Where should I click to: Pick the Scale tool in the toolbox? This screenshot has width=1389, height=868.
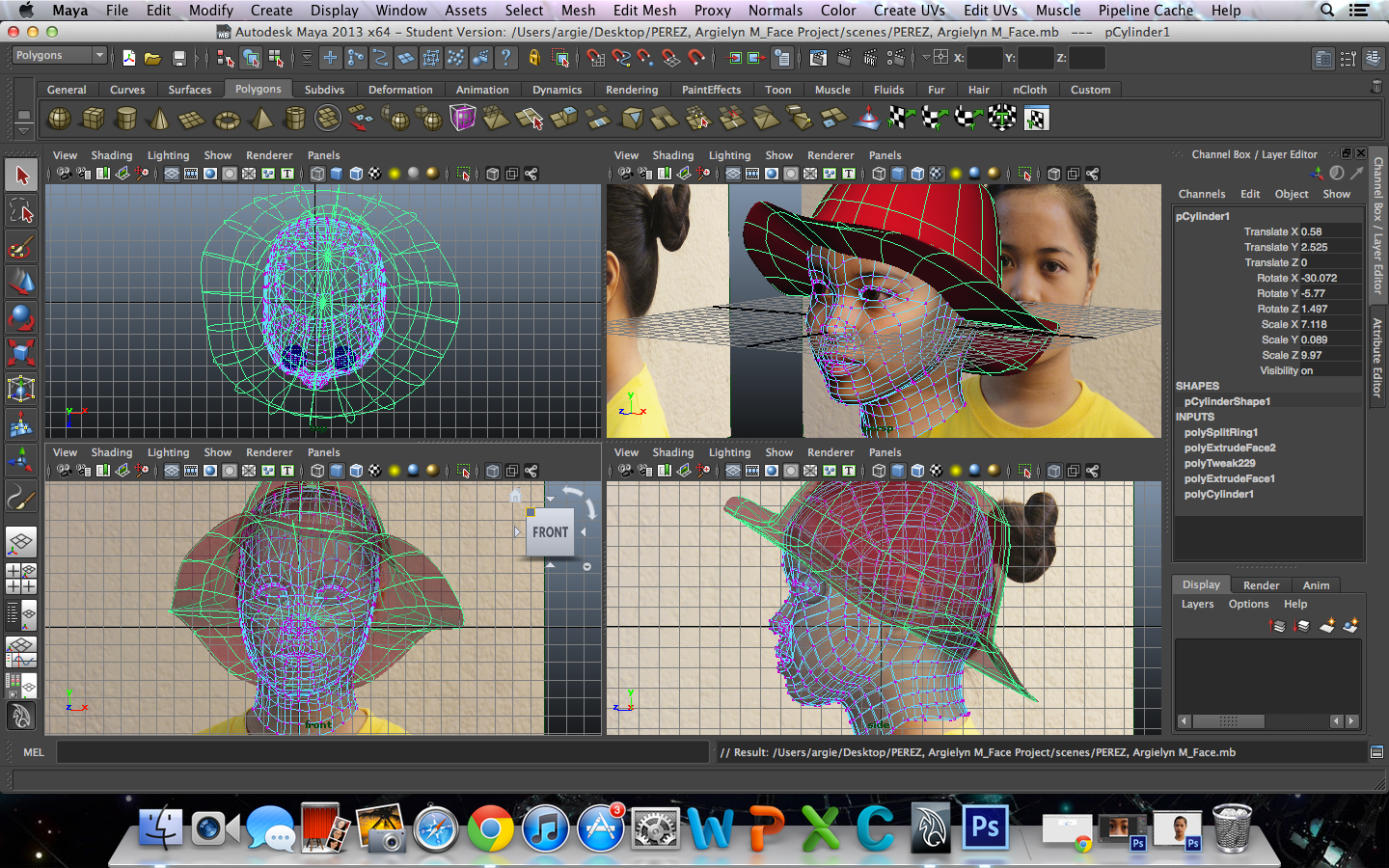(x=21, y=352)
